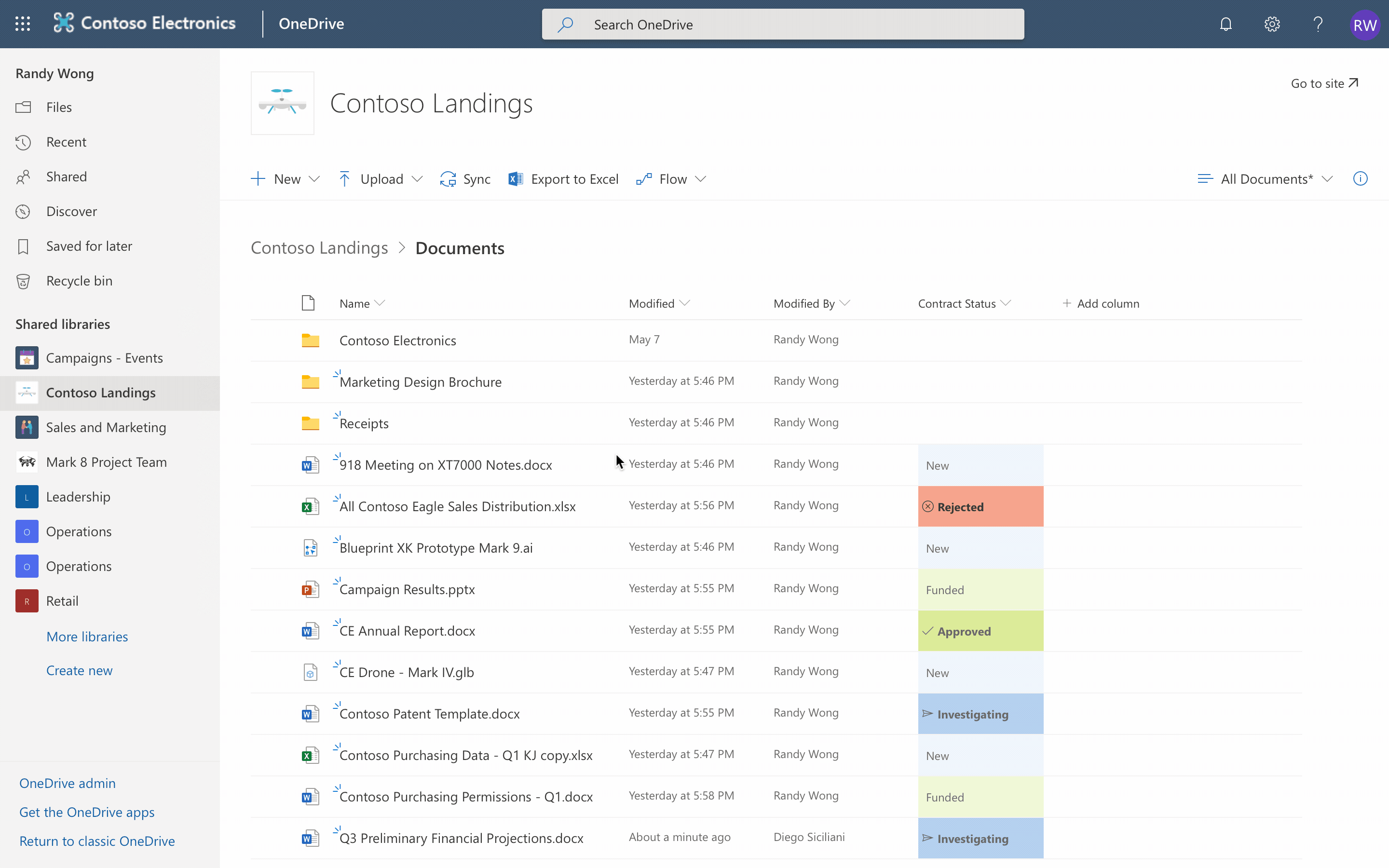
Task: Select Sales and Marketing library
Action: (106, 427)
